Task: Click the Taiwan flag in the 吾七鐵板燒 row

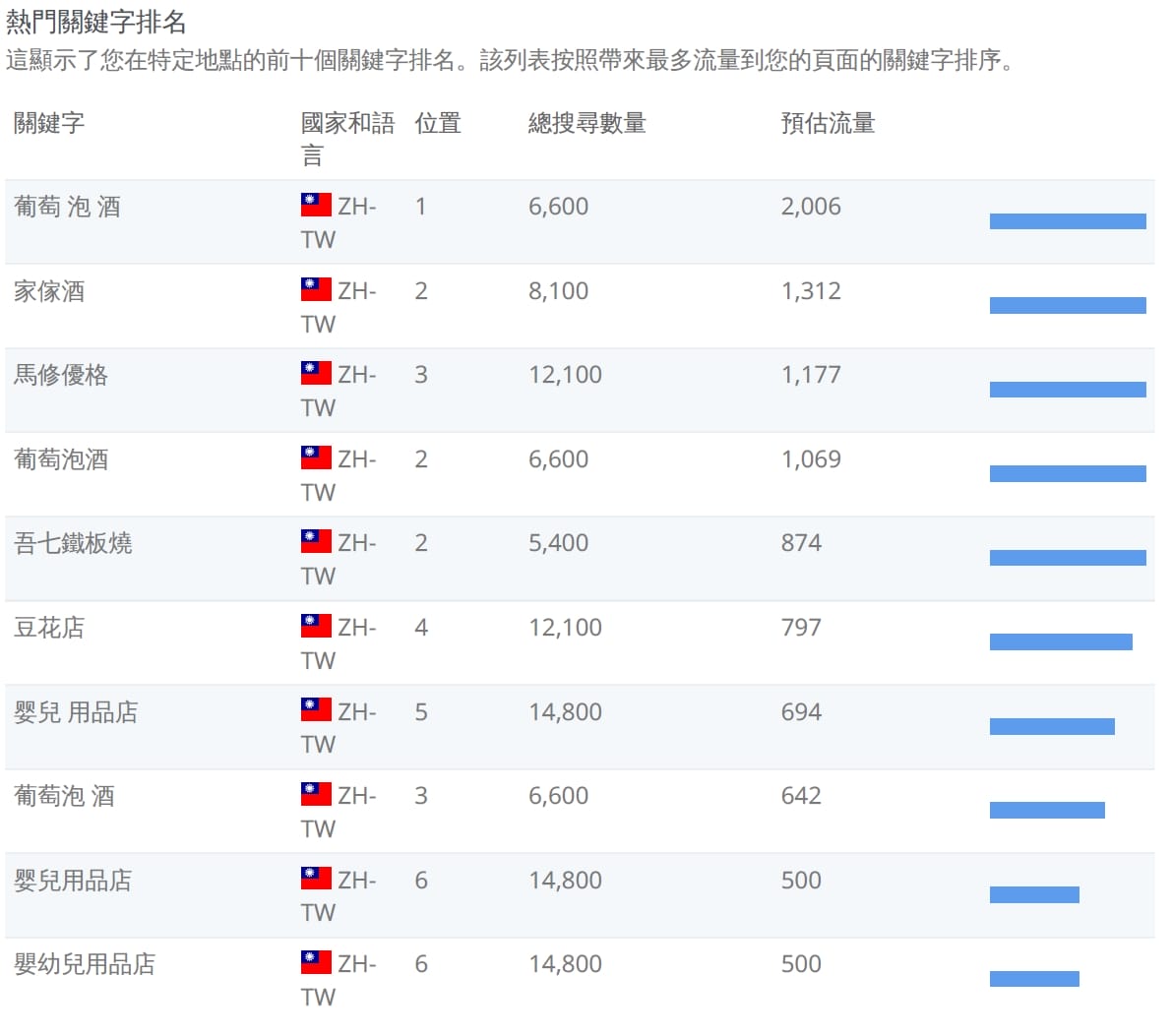Action: click(x=316, y=541)
